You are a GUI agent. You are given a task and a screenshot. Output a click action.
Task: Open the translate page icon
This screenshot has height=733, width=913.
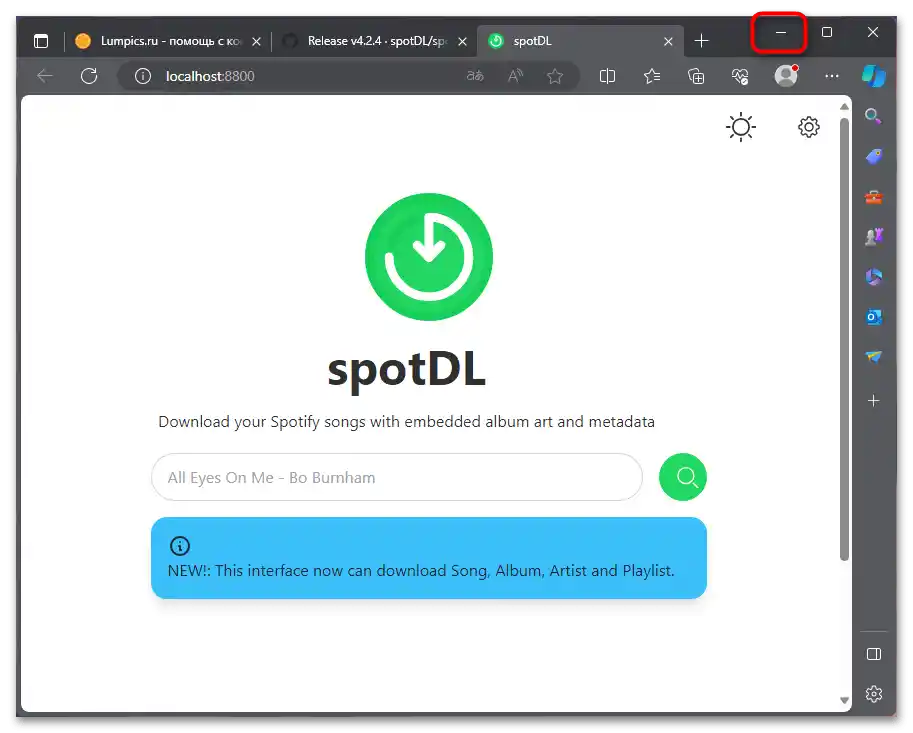(x=475, y=76)
